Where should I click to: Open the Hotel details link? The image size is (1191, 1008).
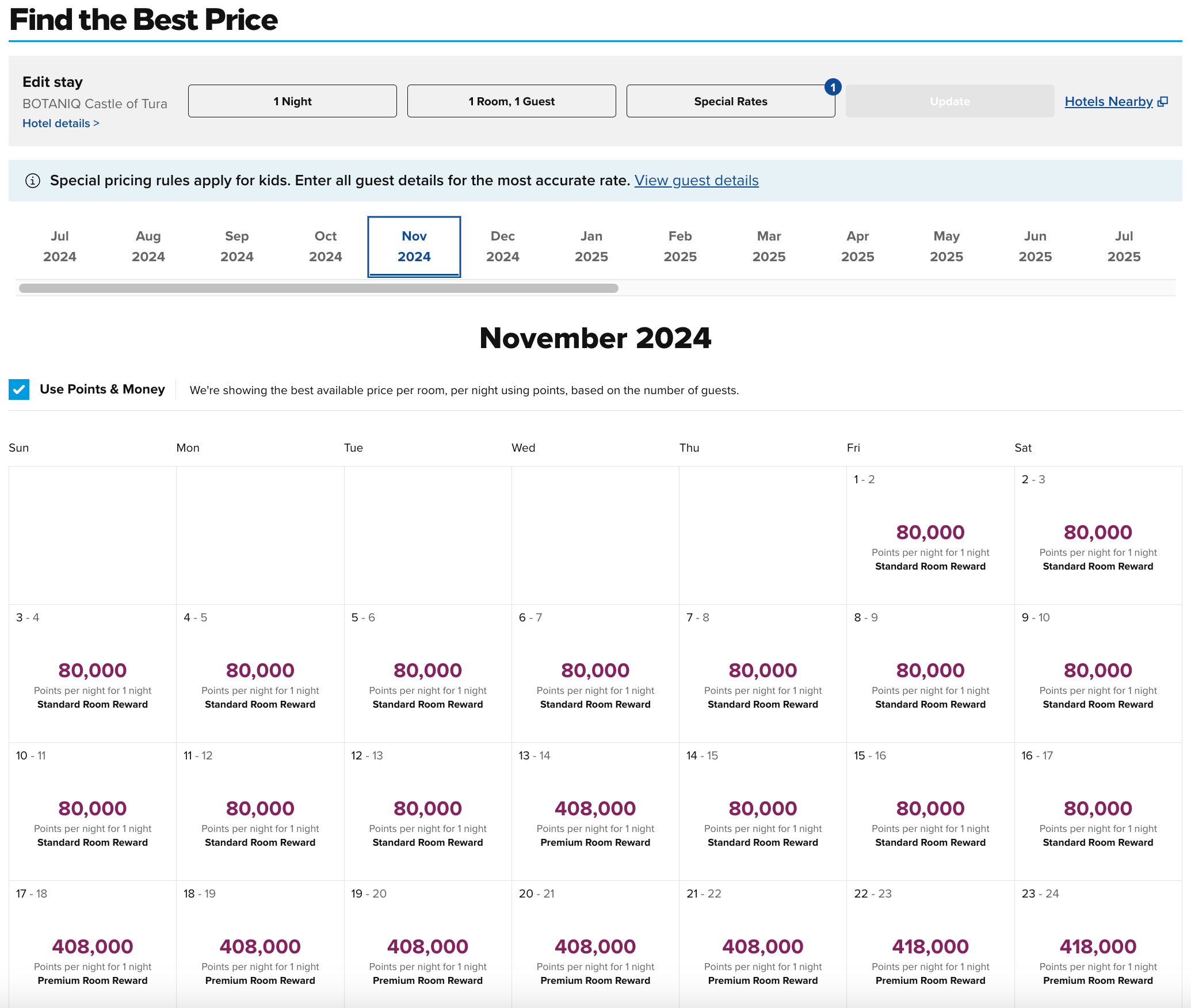[x=61, y=123]
